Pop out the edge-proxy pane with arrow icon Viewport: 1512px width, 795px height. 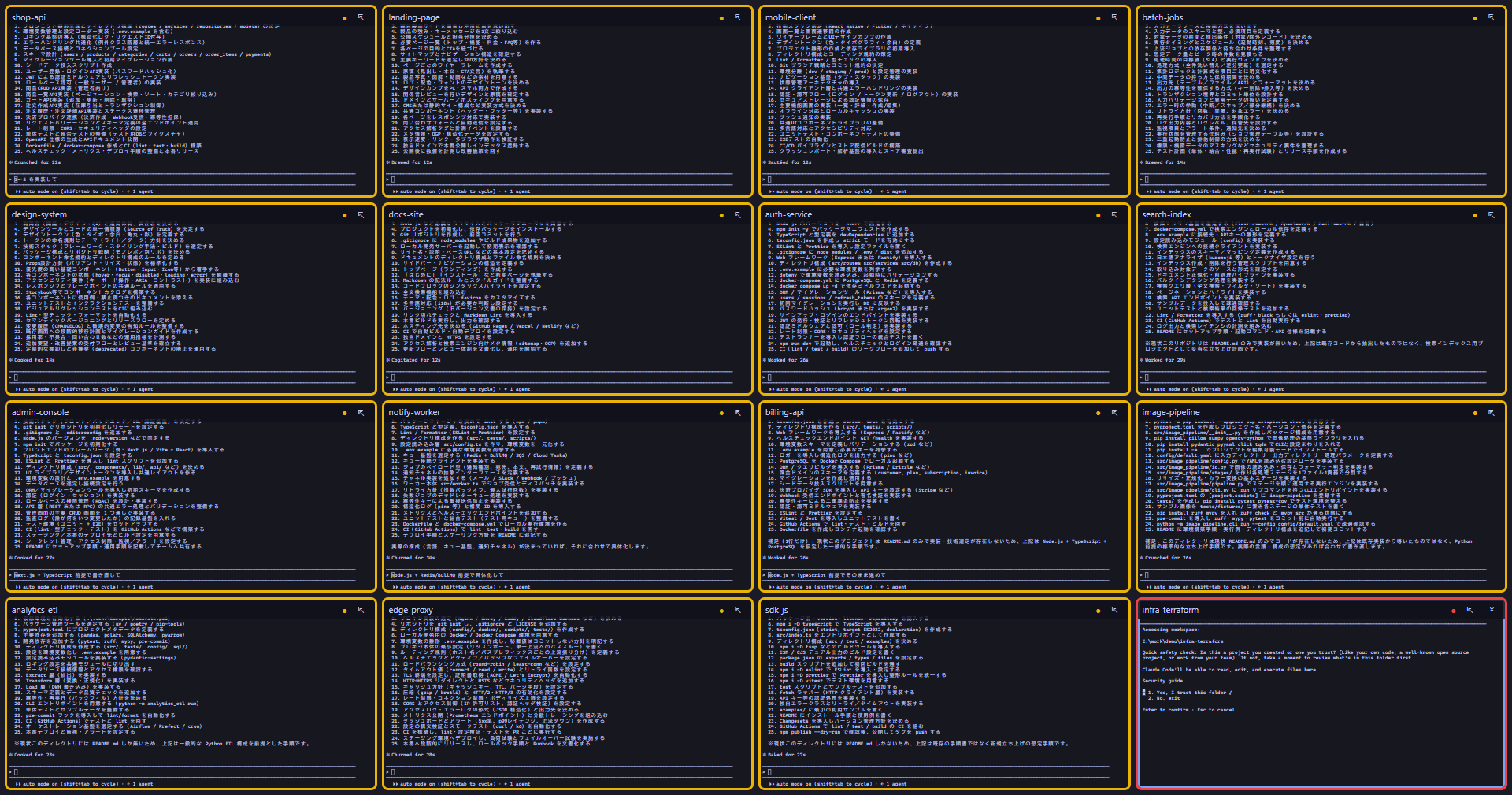click(x=738, y=610)
